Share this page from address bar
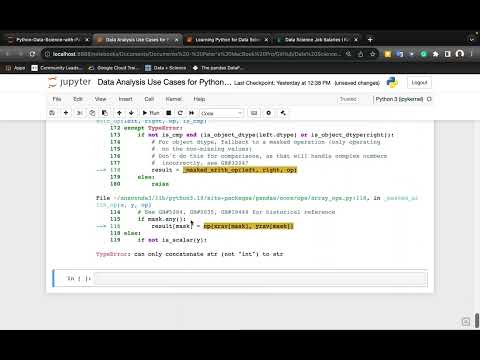 tap(360, 54)
